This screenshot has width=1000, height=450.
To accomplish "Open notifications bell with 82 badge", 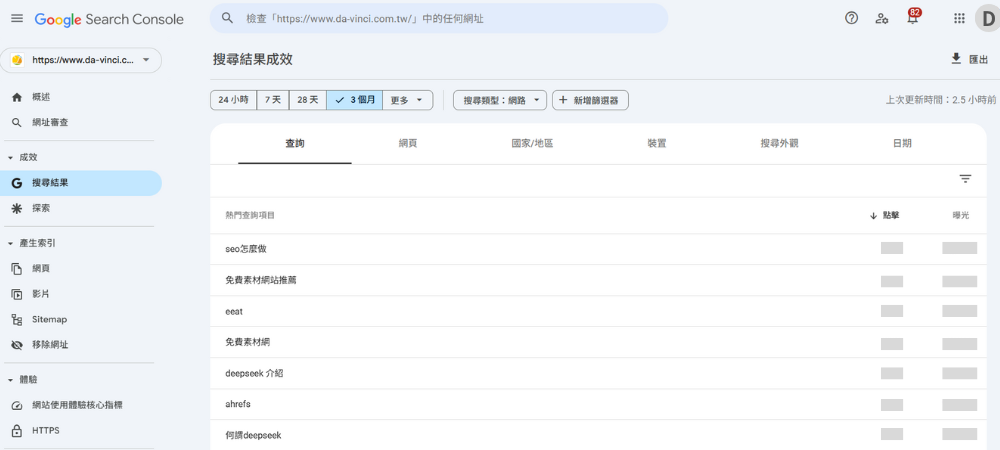I will point(913,17).
